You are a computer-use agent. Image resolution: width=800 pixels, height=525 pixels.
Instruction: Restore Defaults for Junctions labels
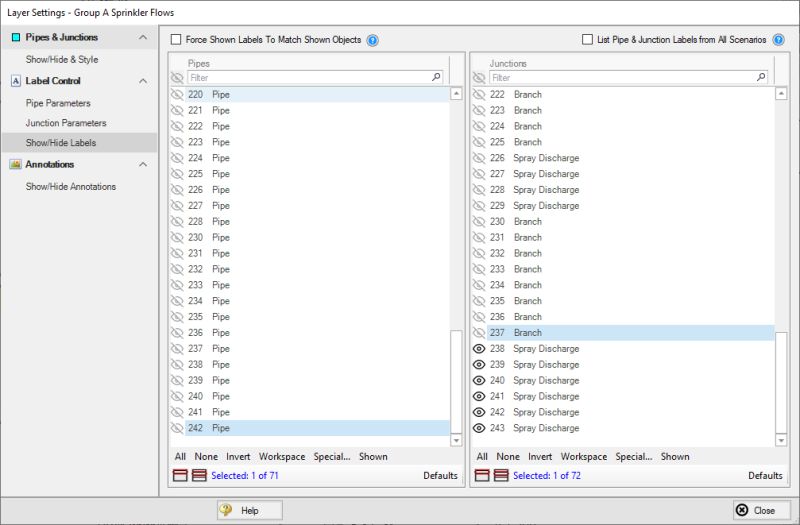[x=765, y=476]
